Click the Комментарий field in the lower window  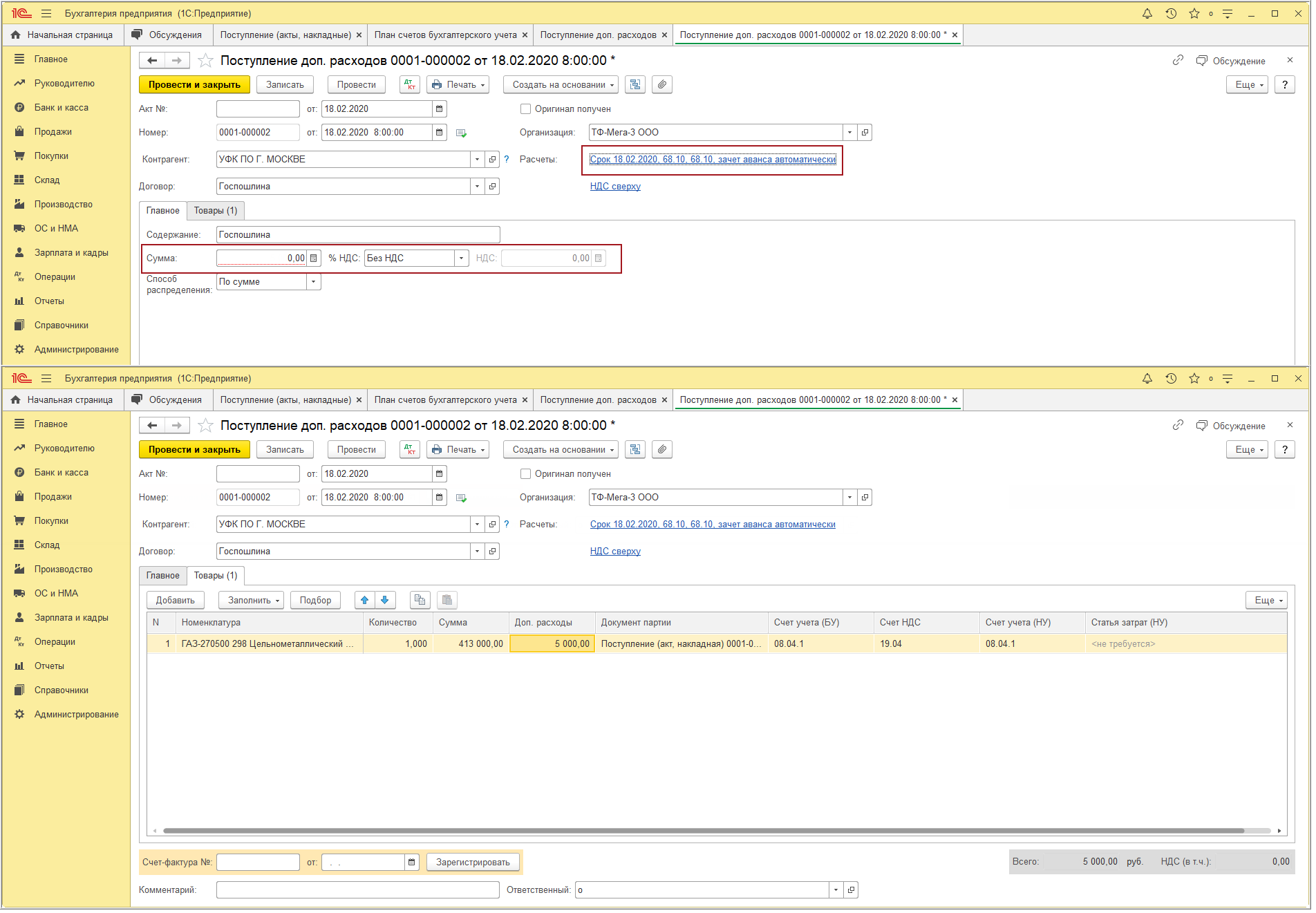point(358,890)
